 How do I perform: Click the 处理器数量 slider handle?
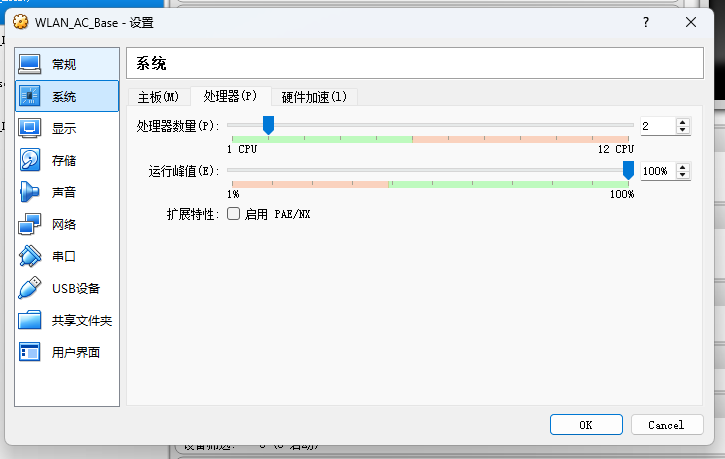(268, 125)
